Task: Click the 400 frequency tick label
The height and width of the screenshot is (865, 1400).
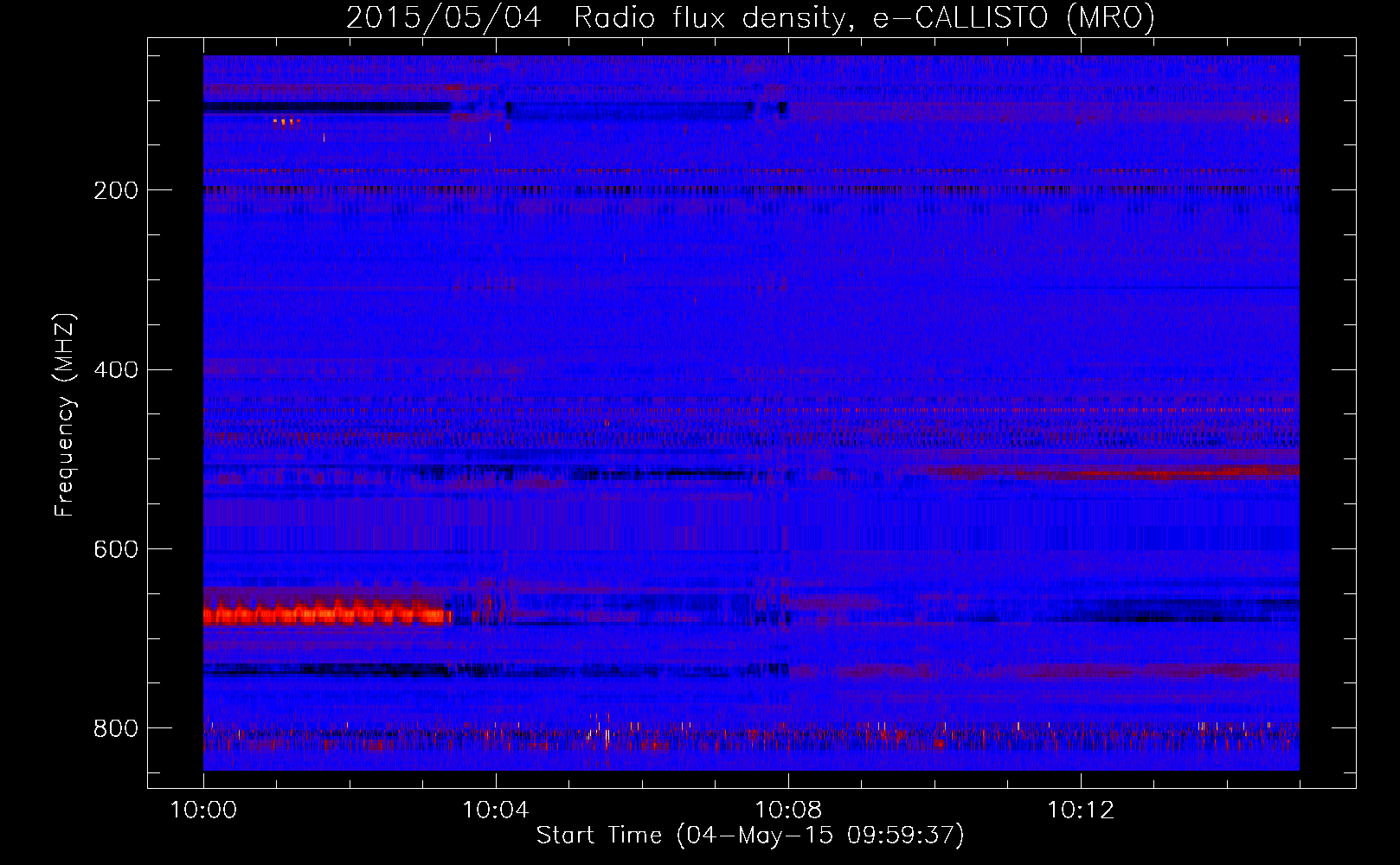Action: [116, 370]
